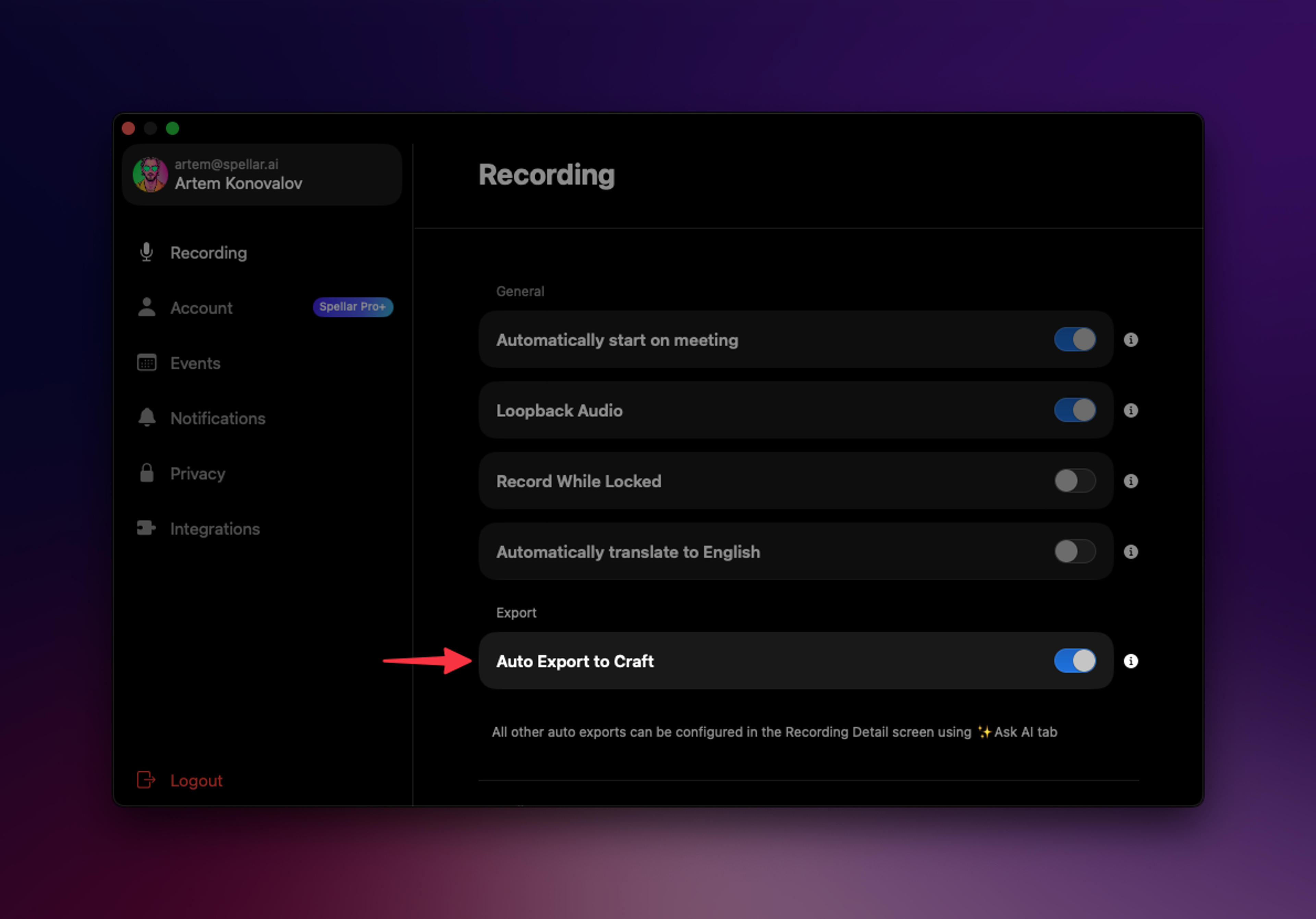Open the Account settings section label

click(x=201, y=308)
